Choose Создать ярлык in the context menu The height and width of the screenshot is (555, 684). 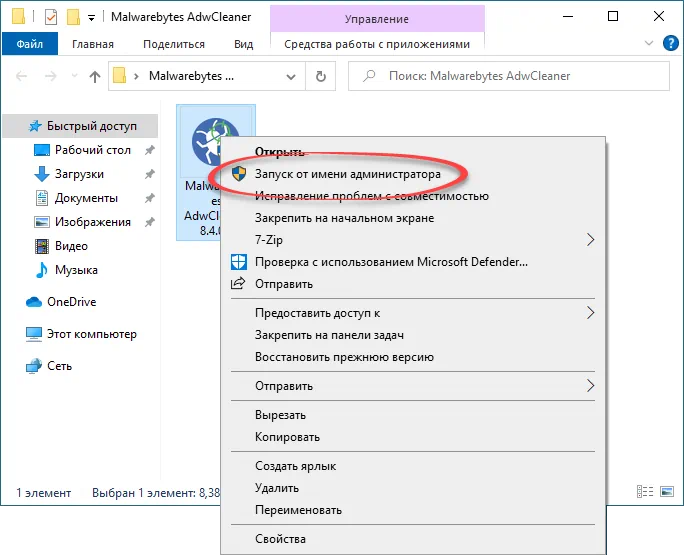(x=413, y=466)
